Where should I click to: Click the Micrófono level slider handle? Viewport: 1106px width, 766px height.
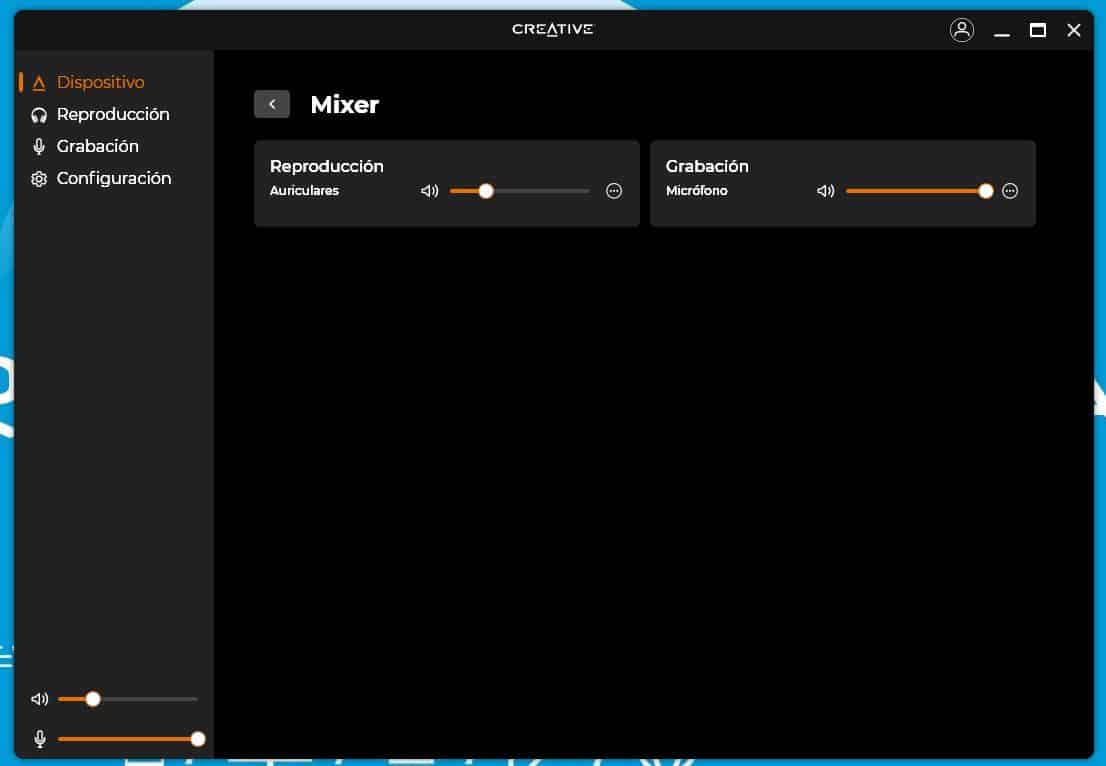986,191
